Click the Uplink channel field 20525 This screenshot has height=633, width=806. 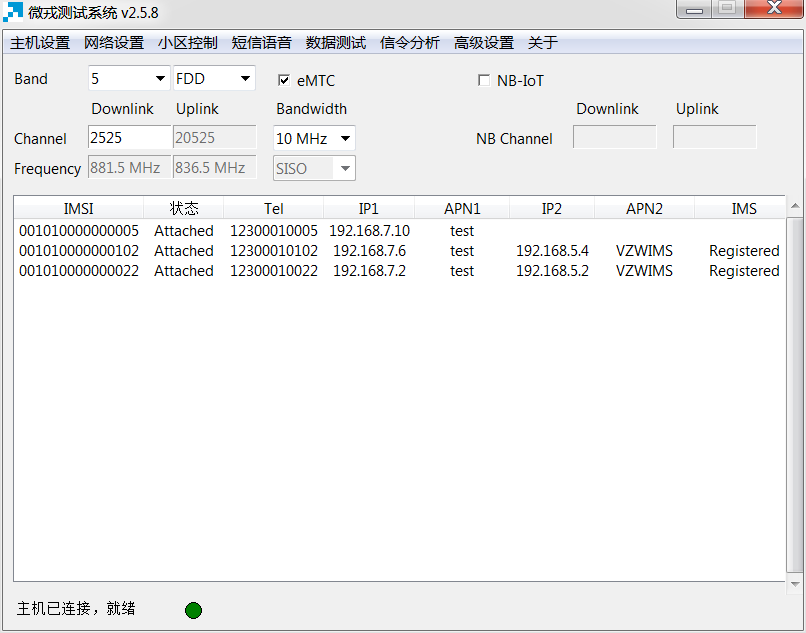(x=214, y=138)
